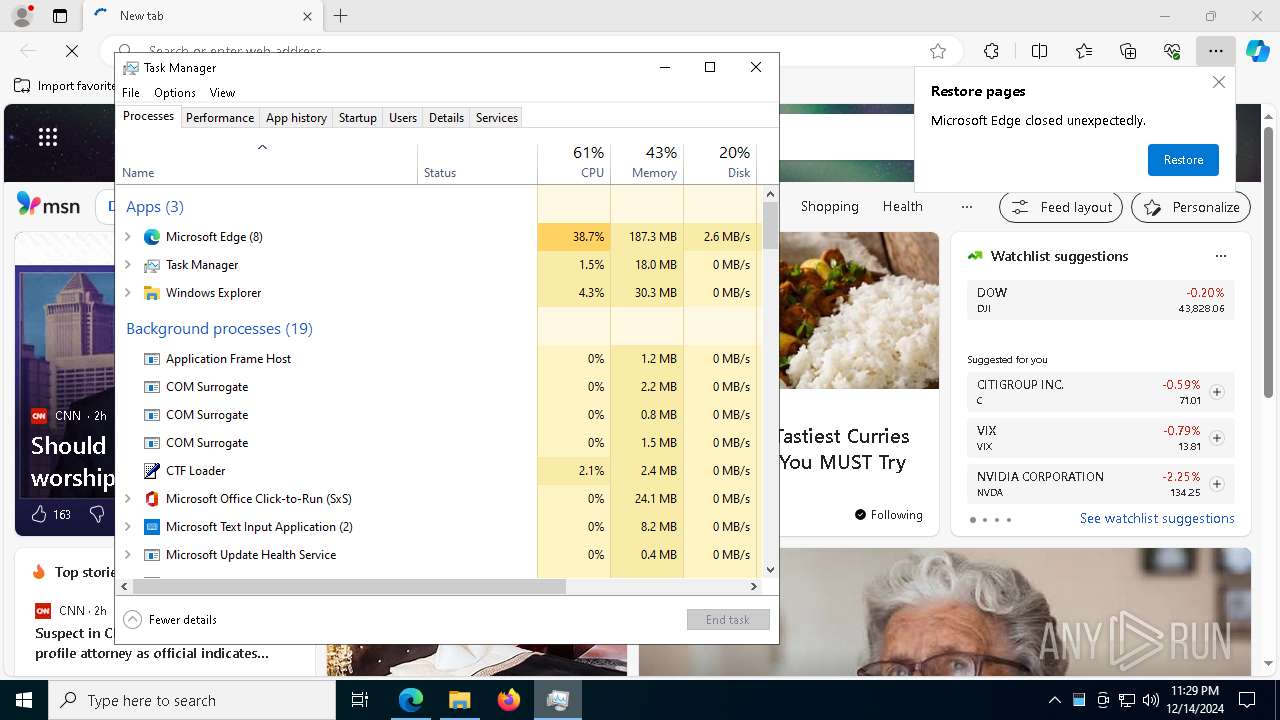Viewport: 1280px width, 720px height.
Task: Open See watchlist suggestions link
Action: coord(1157,518)
